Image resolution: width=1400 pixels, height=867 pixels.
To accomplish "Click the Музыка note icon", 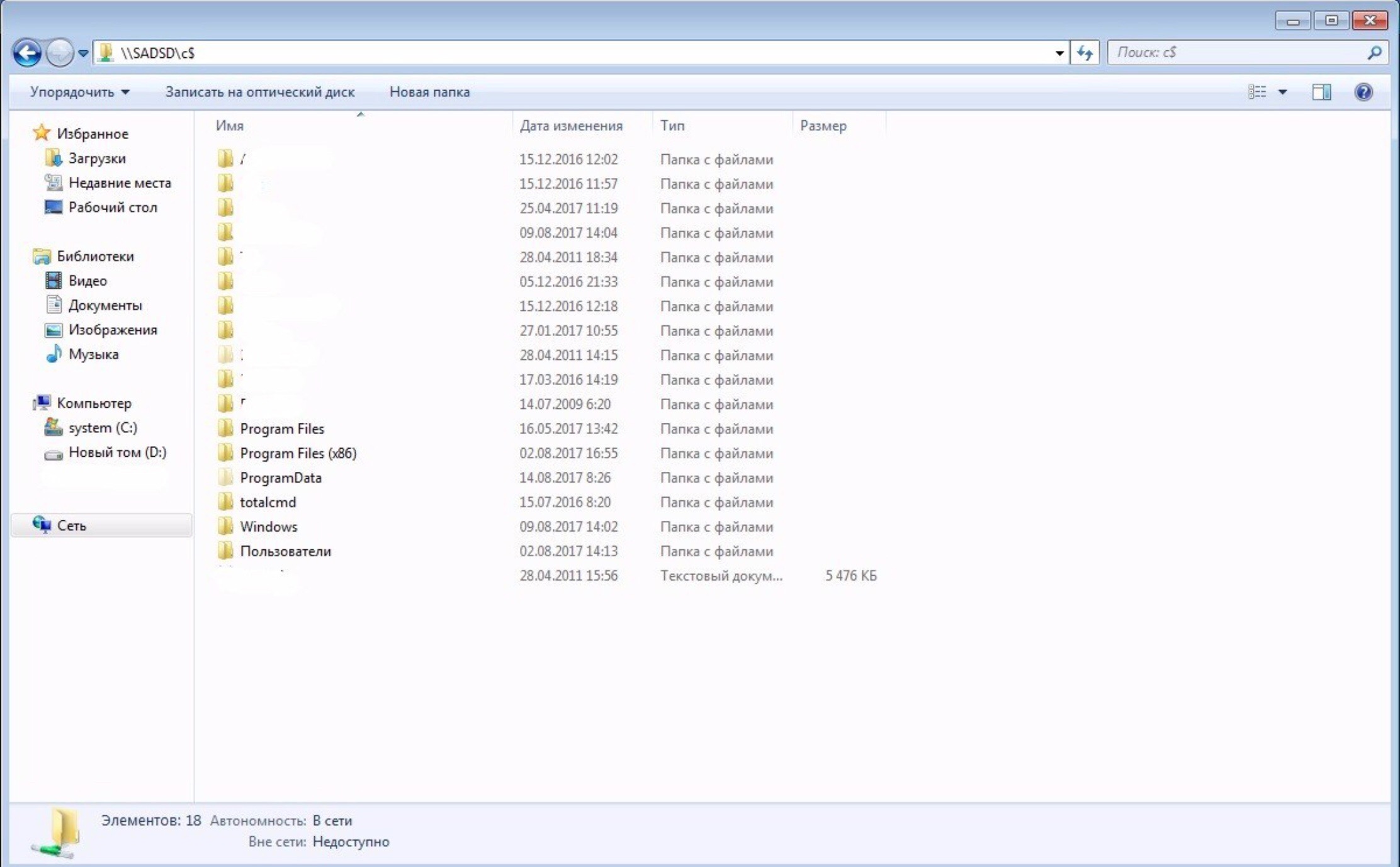I will point(54,354).
